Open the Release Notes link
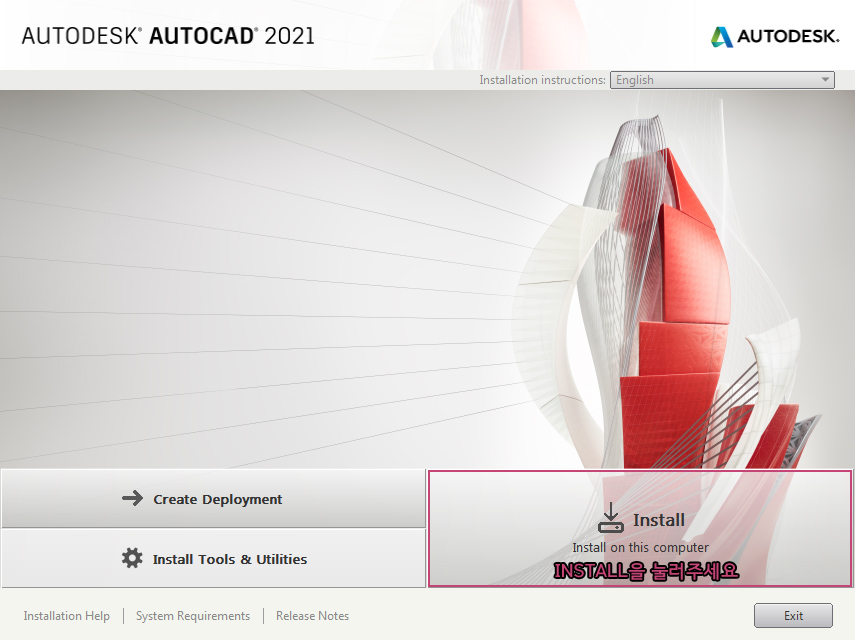The width and height of the screenshot is (855, 640). 312,615
